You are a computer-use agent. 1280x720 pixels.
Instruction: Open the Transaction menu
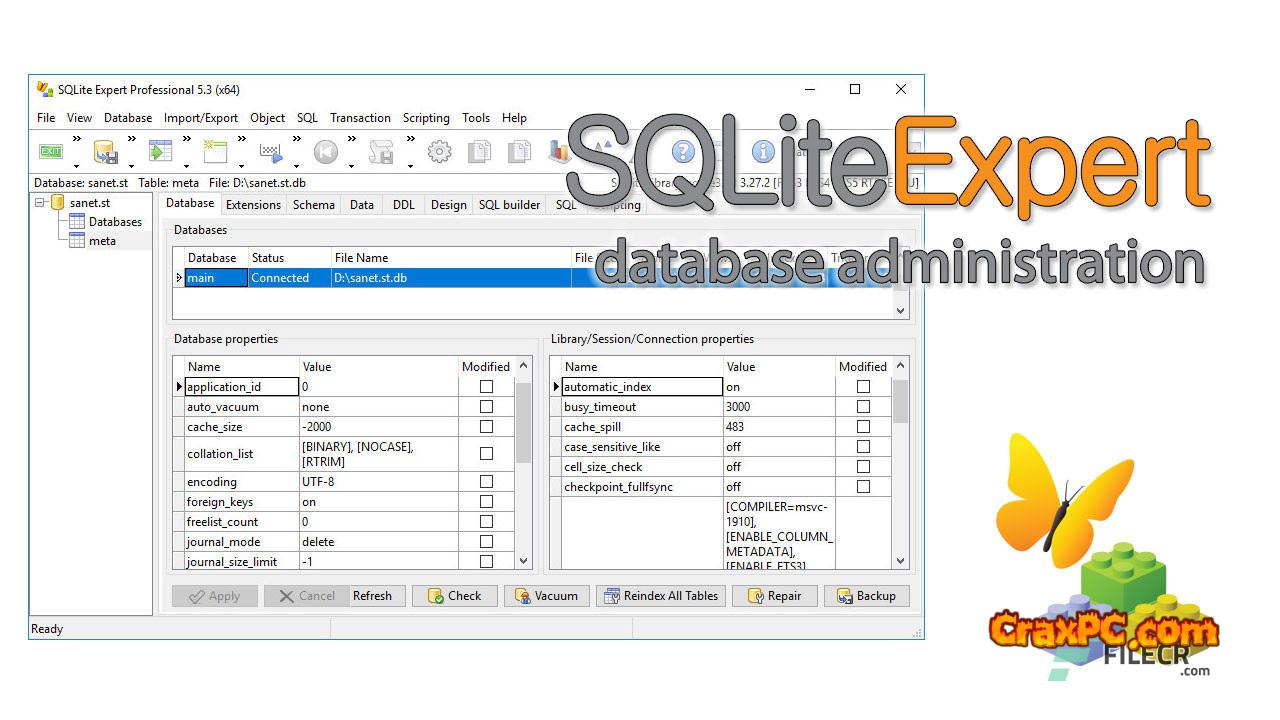pos(360,118)
